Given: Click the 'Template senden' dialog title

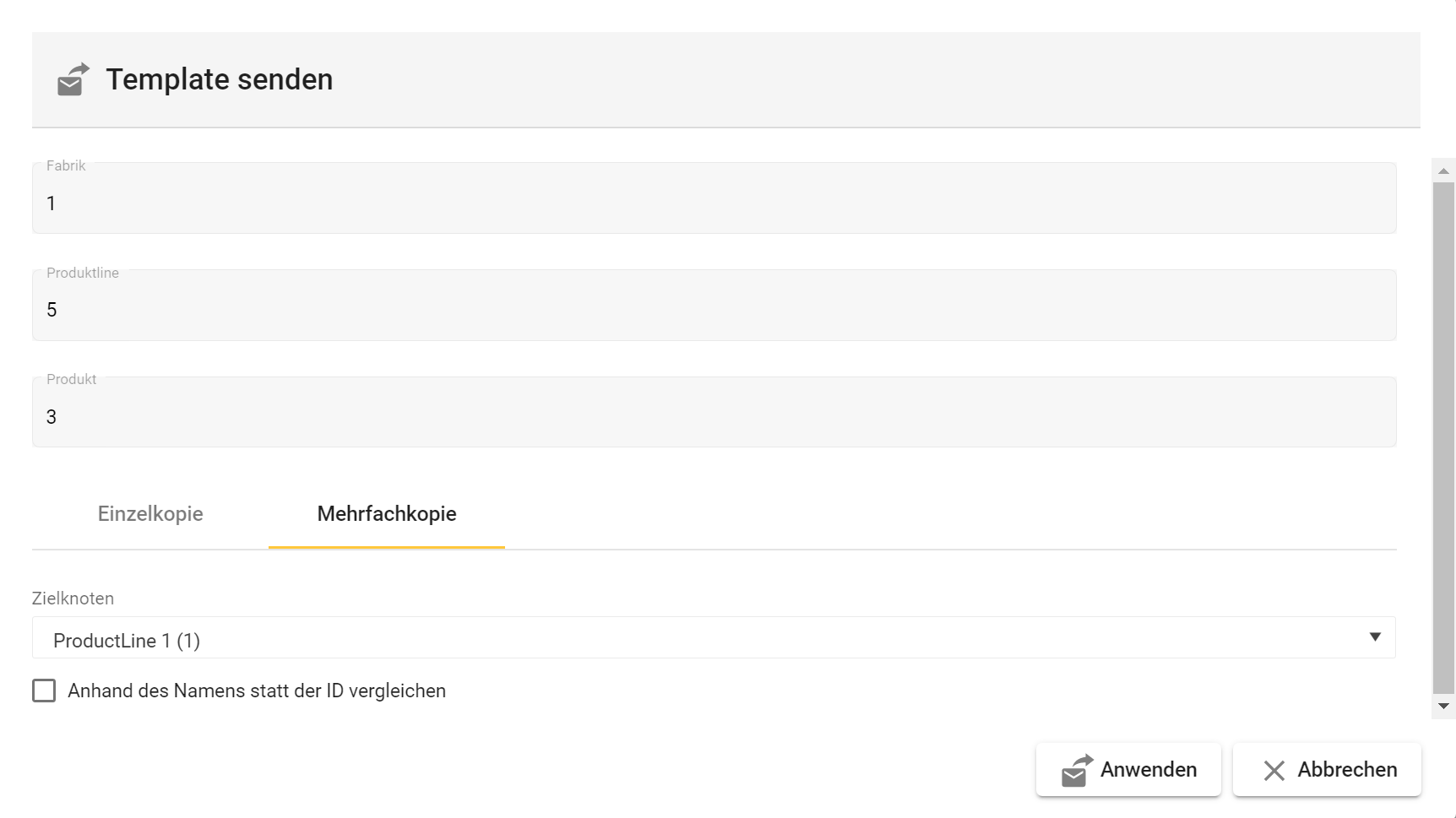Looking at the screenshot, I should [x=220, y=80].
